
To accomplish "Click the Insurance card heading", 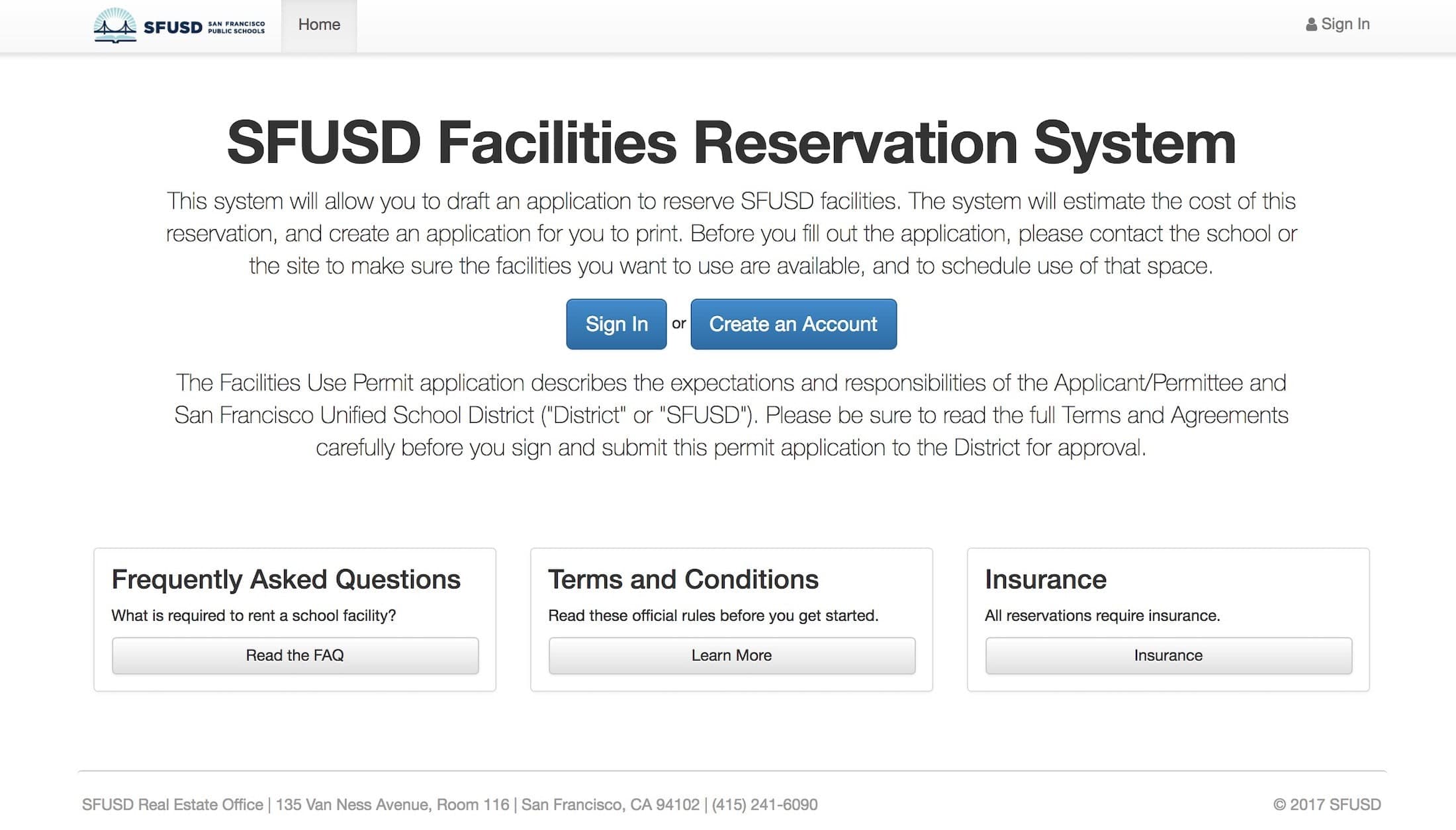I will 1046,580.
